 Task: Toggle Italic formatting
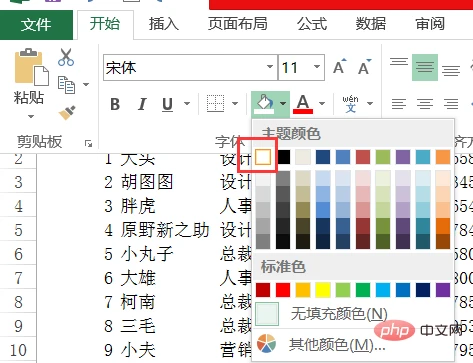(142, 104)
